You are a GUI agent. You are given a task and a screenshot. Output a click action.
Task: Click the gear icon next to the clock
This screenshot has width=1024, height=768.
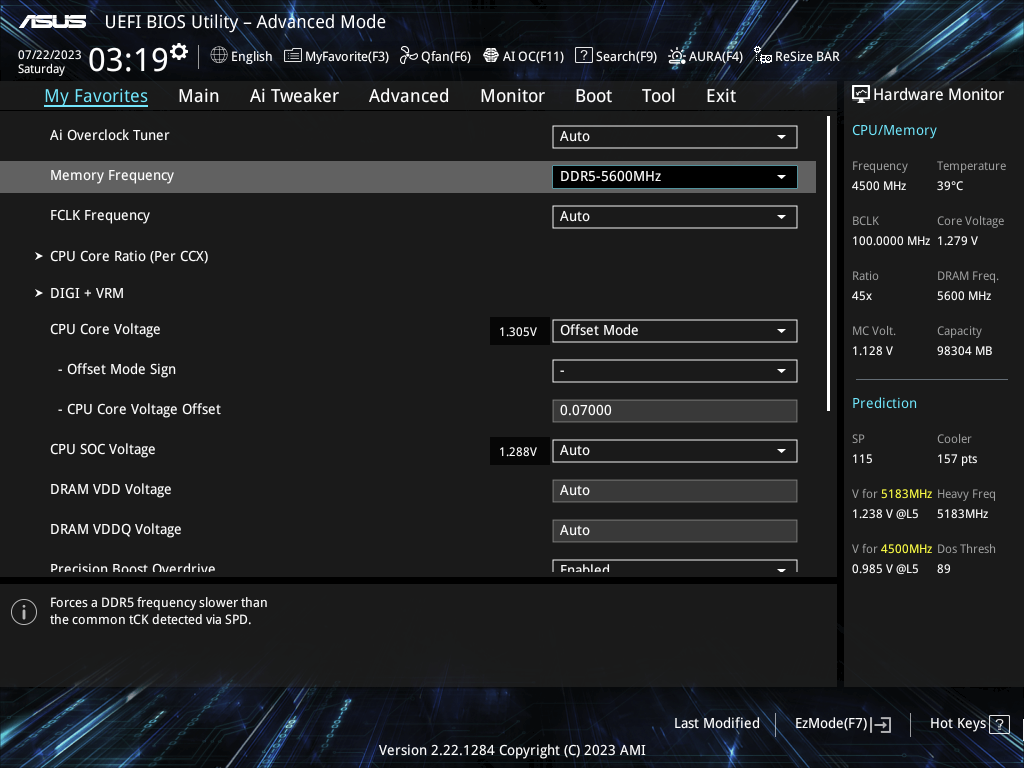pyautogui.click(x=179, y=51)
